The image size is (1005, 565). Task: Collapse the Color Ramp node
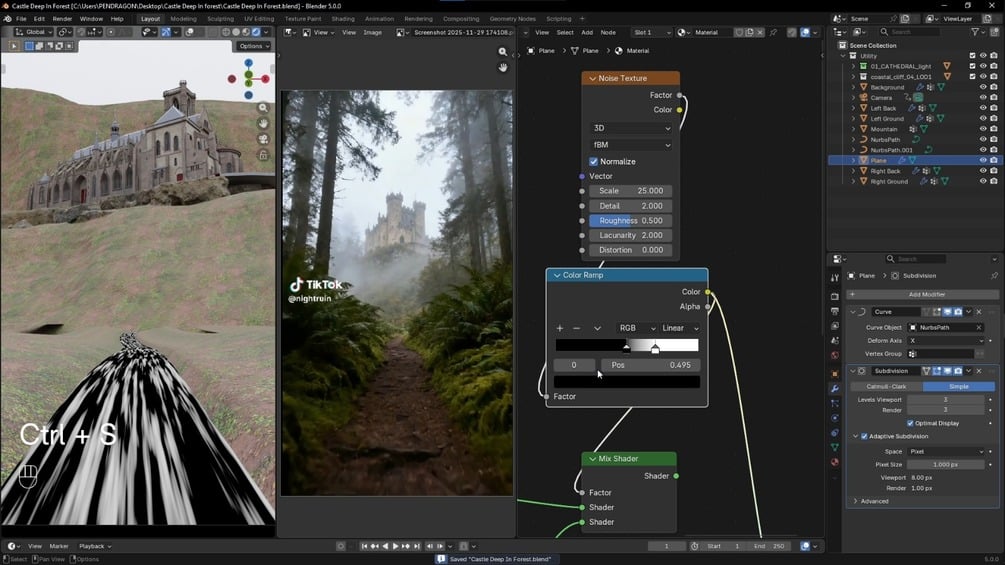(556, 275)
